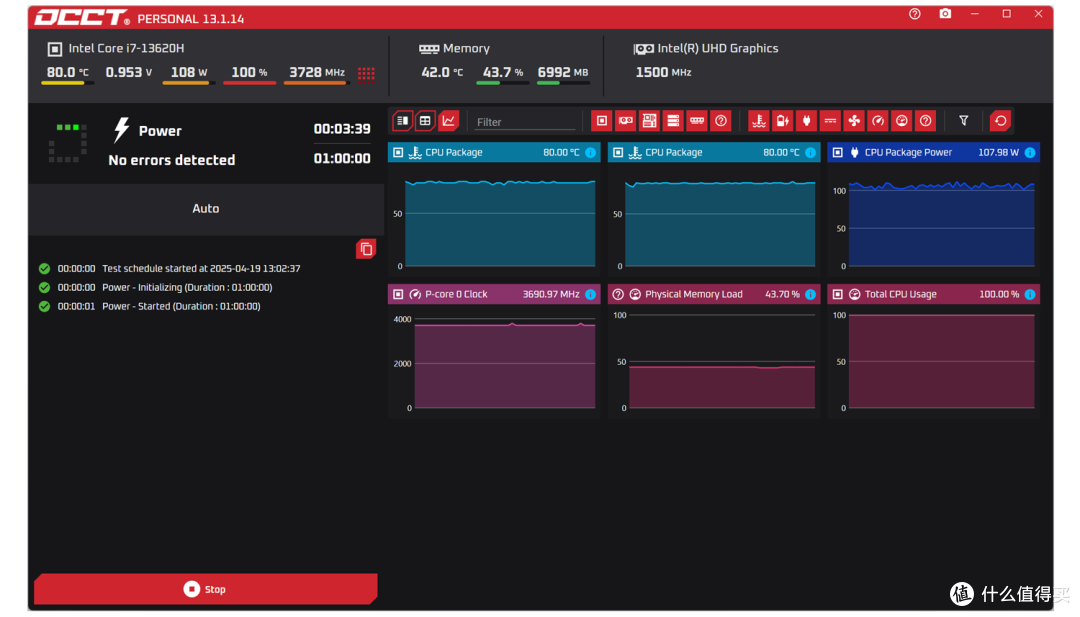Toggle the temperature sensor filter icon
The height and width of the screenshot is (617, 1080).
point(759,121)
